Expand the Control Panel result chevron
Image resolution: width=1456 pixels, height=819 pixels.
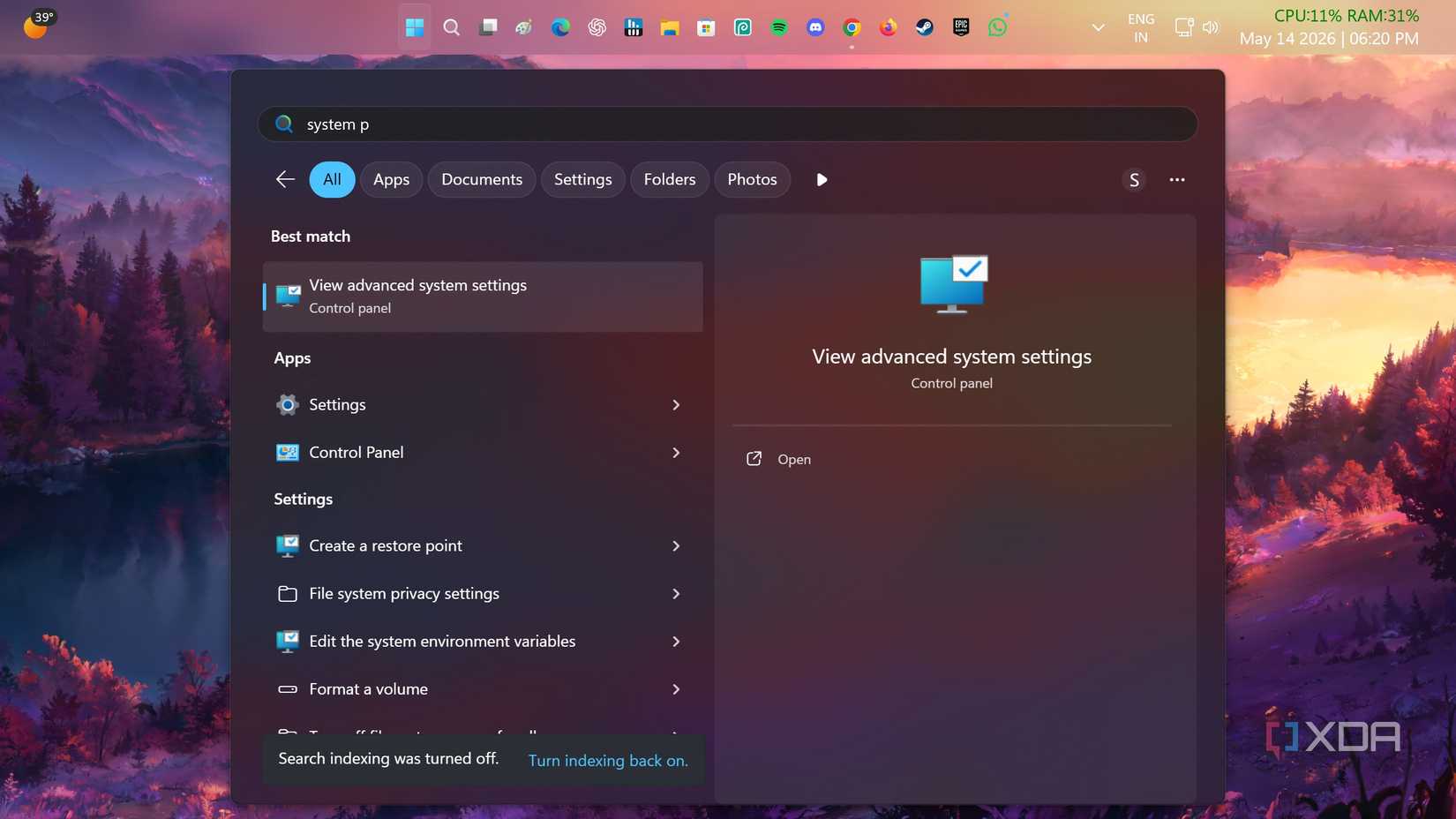(x=676, y=452)
